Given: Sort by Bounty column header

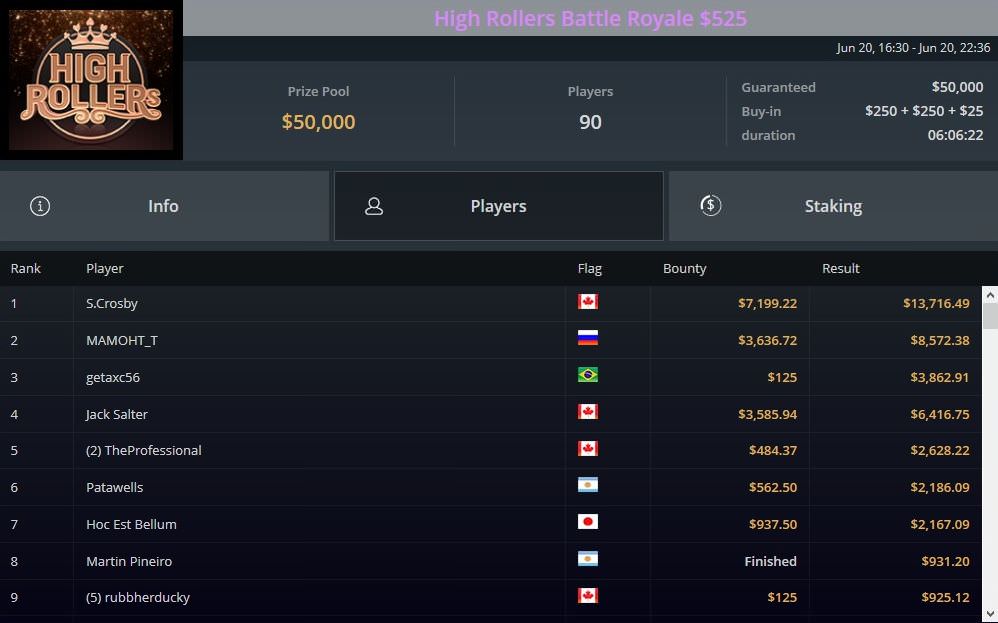Looking at the screenshot, I should point(684,268).
